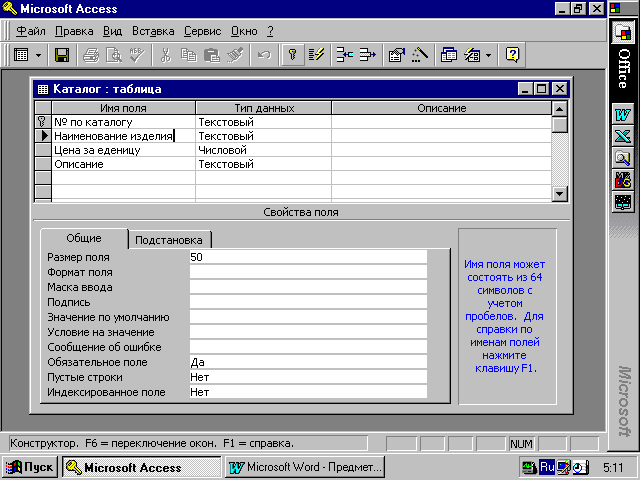Click the Условие на значение input box
640x480 pixels.
pos(308,332)
